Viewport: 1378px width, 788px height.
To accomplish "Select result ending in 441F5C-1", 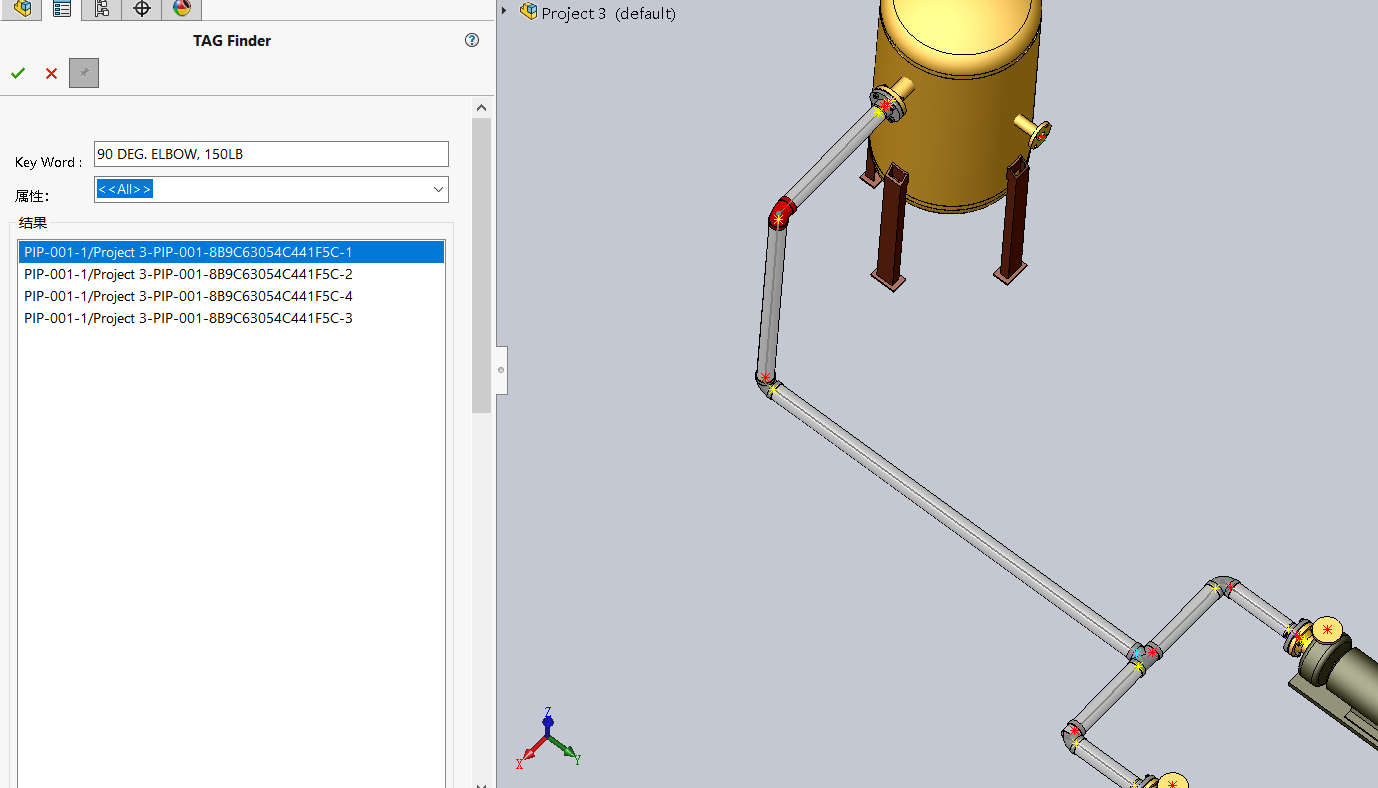I will click(x=231, y=252).
